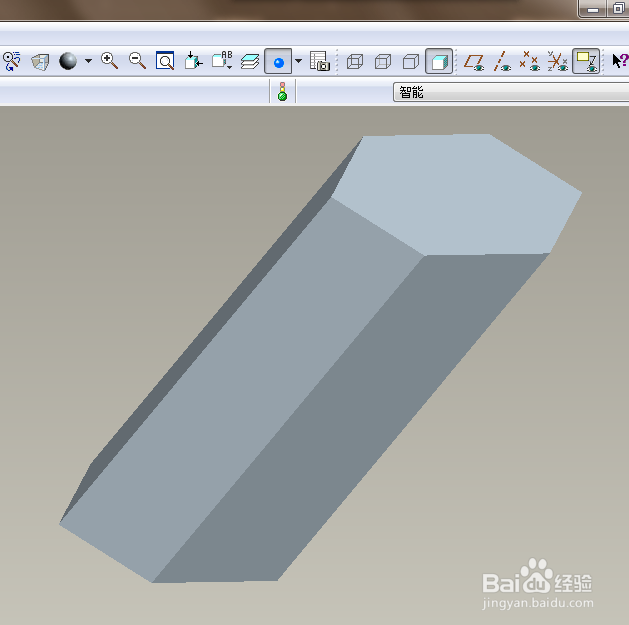Toggle datum points visibility
The height and width of the screenshot is (625, 629).
pyautogui.click(x=530, y=61)
